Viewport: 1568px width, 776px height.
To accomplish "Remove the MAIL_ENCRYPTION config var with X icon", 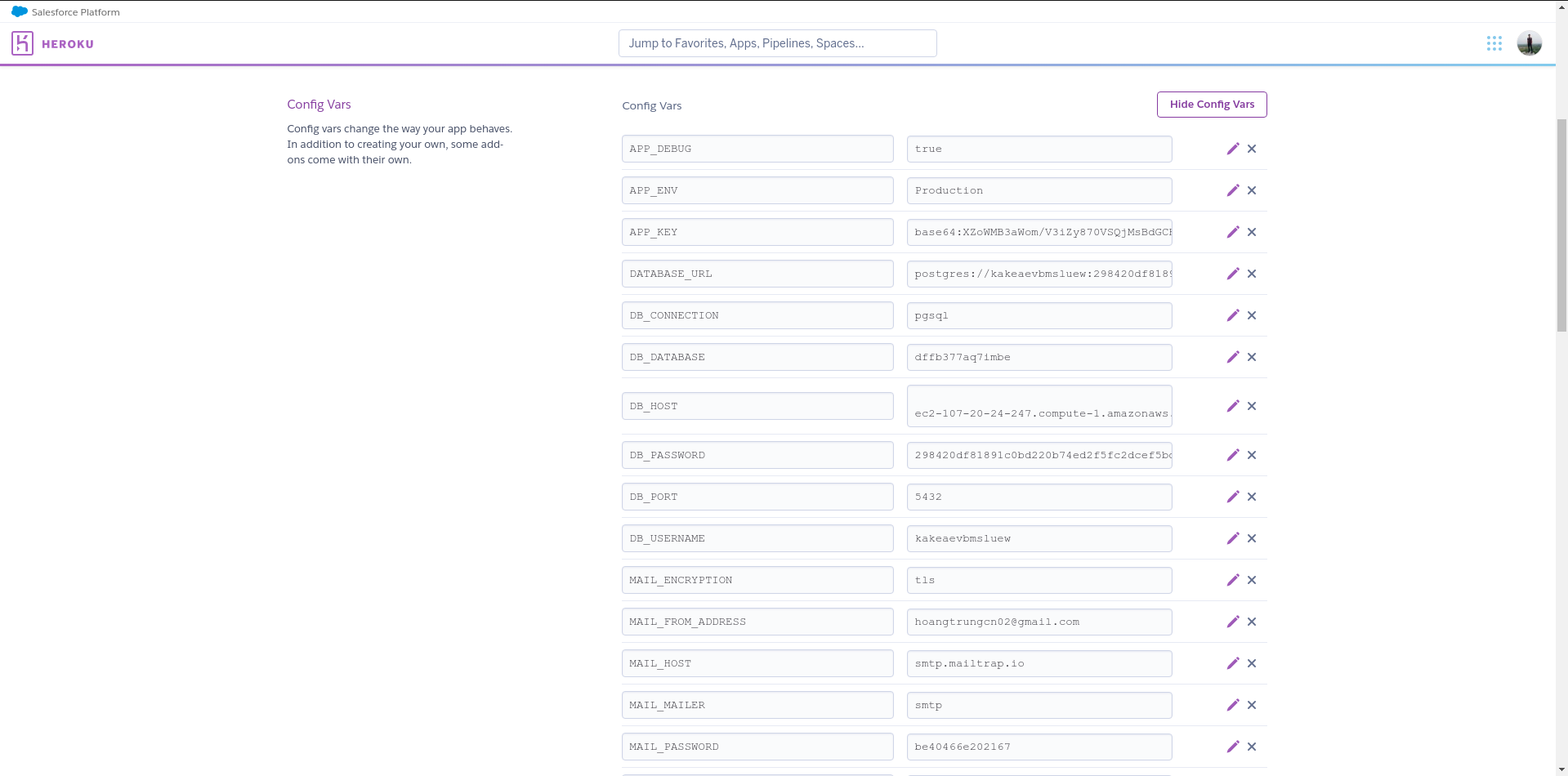I will [1251, 580].
